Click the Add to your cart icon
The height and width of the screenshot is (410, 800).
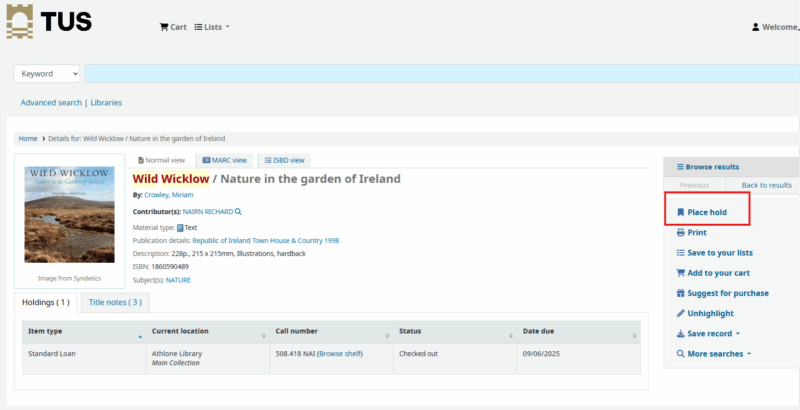coord(680,273)
